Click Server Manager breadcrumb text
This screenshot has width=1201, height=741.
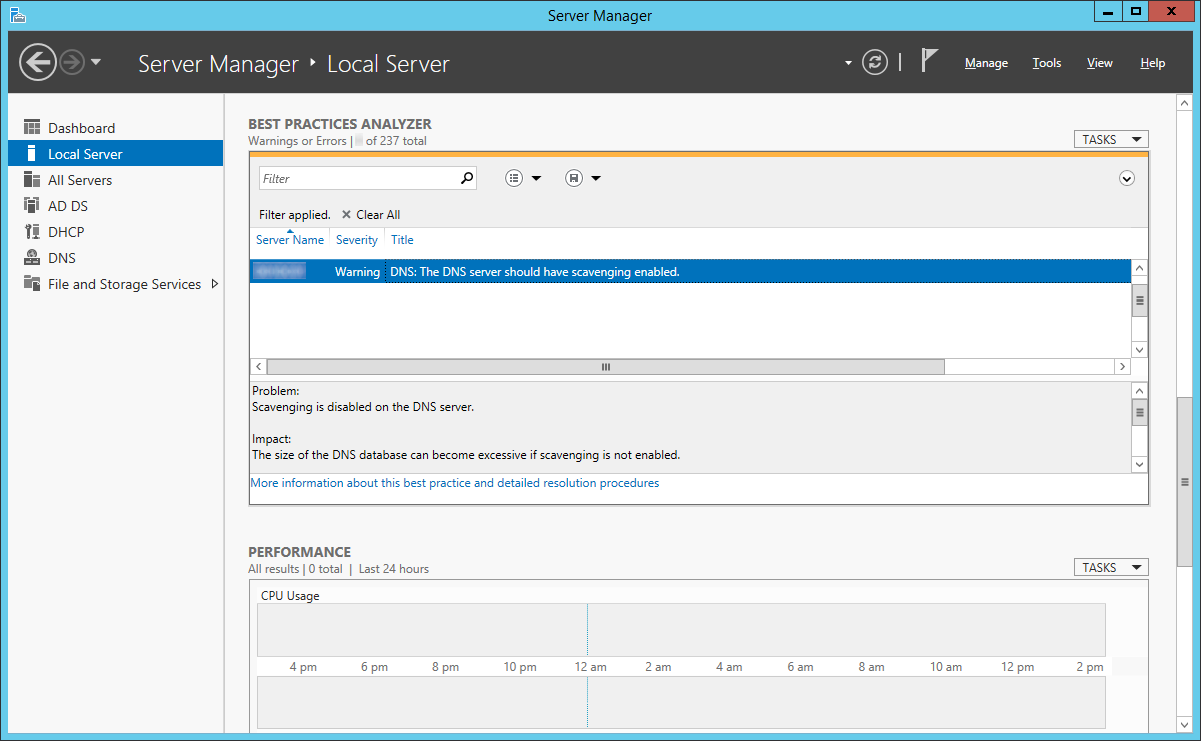click(x=218, y=64)
